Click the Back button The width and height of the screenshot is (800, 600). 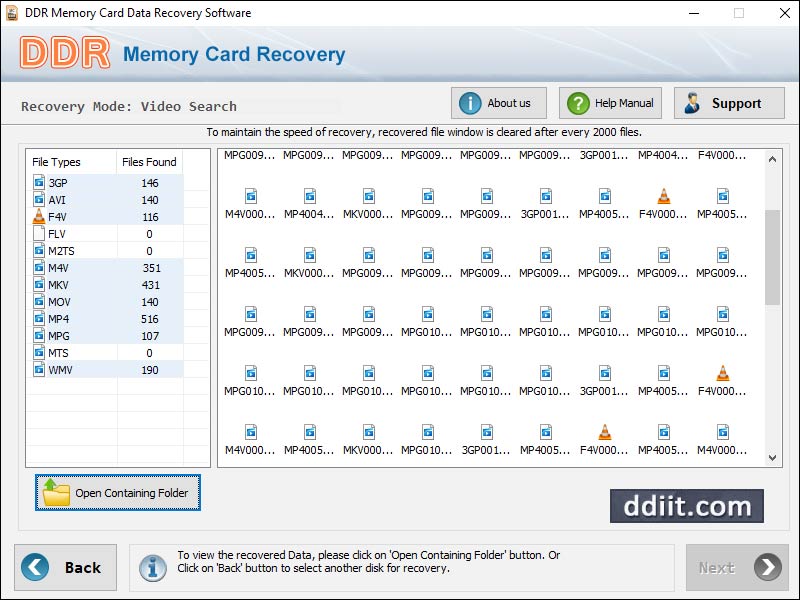click(x=65, y=567)
